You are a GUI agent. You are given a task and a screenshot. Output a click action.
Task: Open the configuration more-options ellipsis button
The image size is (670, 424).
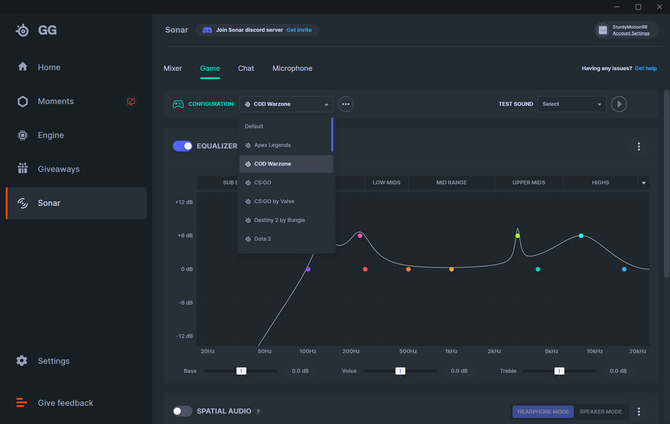(346, 104)
